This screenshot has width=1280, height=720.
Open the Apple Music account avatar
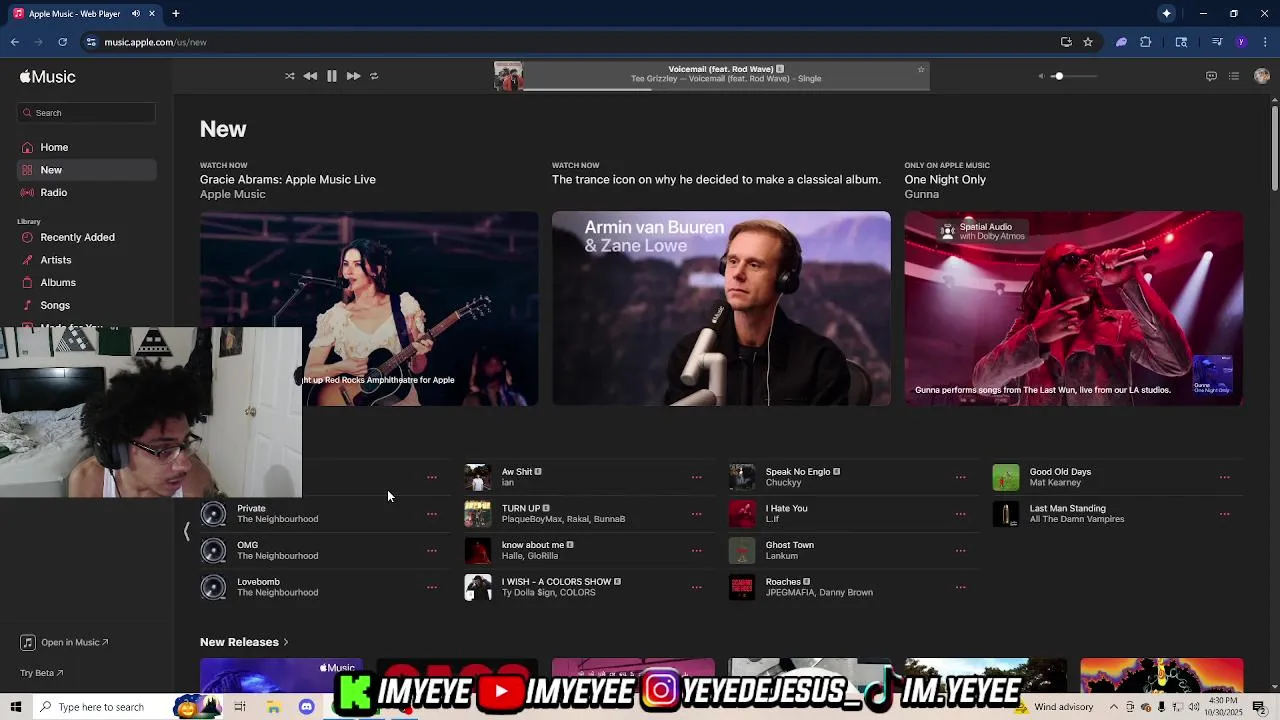tap(1261, 76)
